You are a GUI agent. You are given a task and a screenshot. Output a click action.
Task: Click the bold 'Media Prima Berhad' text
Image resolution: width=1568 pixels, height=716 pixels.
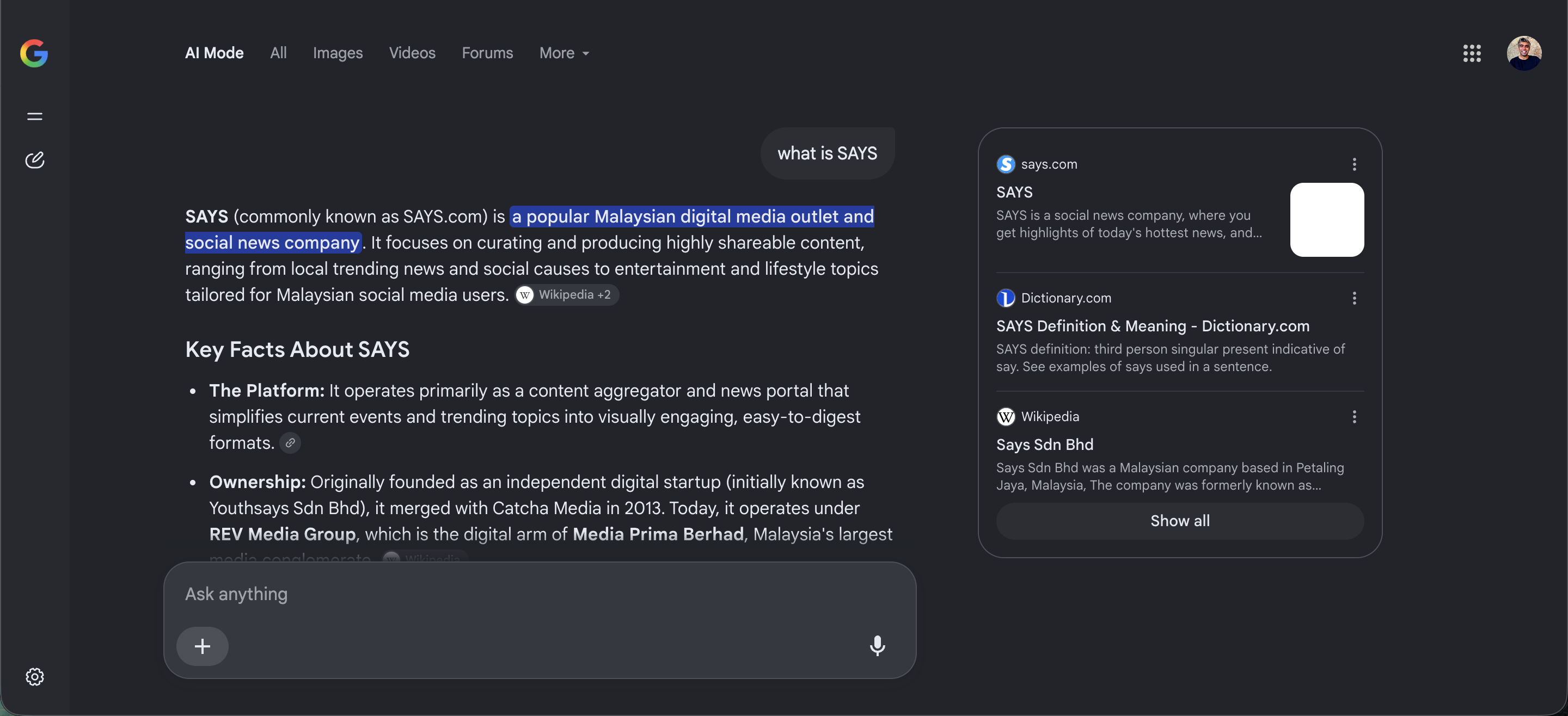coord(658,534)
